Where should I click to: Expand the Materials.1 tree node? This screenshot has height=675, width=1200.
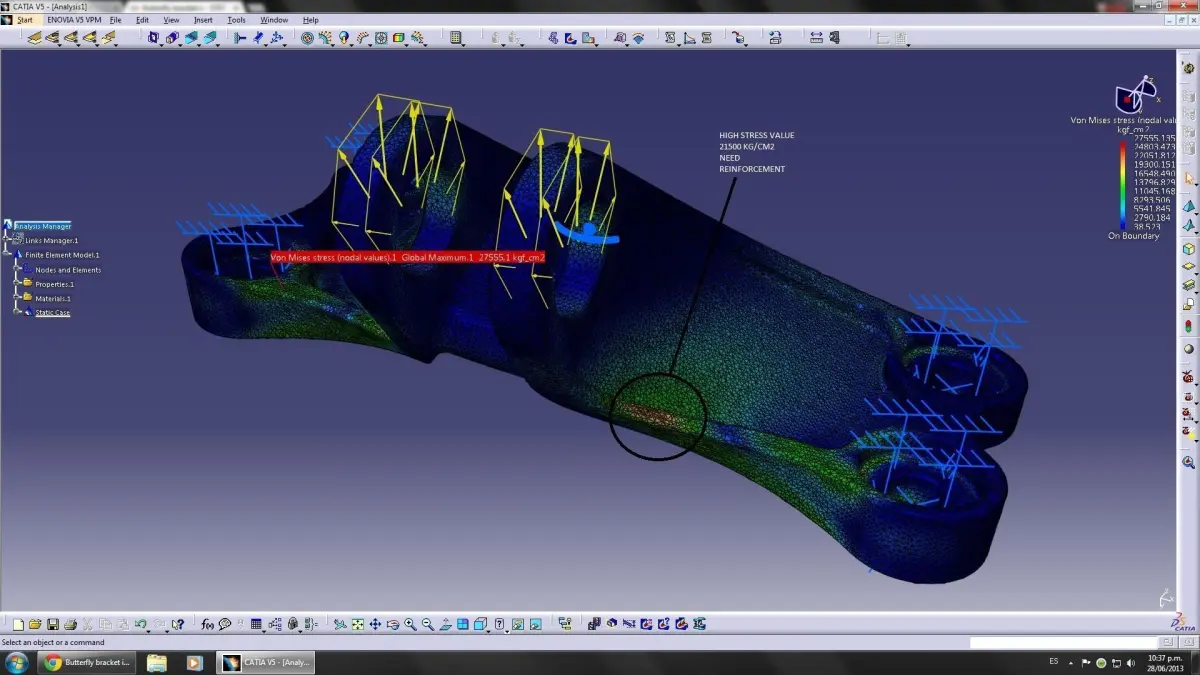click(16, 297)
